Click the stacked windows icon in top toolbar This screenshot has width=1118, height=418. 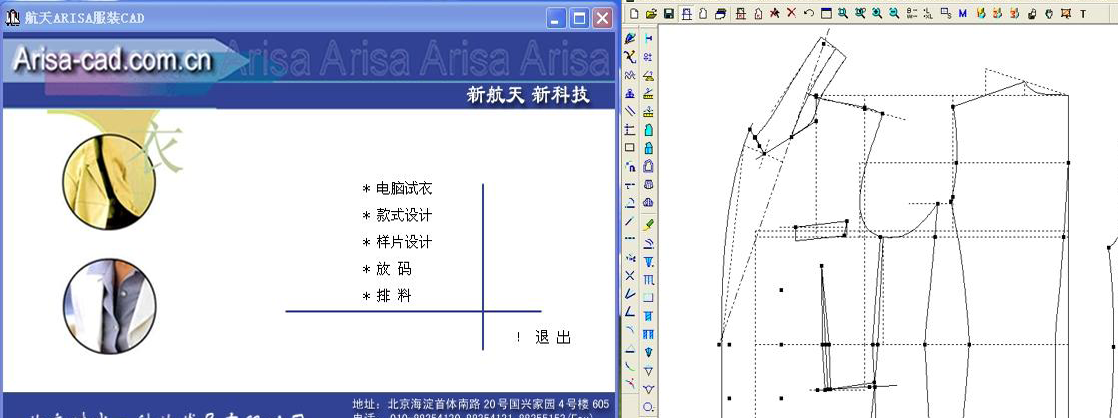click(721, 14)
